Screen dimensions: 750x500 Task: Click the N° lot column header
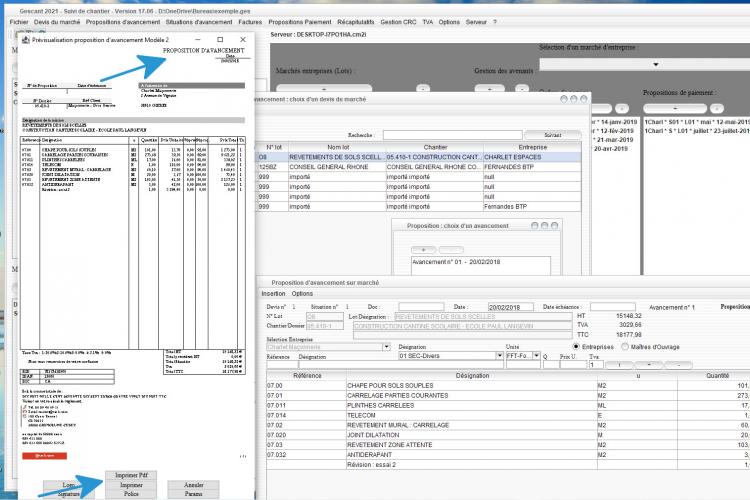(x=274, y=147)
